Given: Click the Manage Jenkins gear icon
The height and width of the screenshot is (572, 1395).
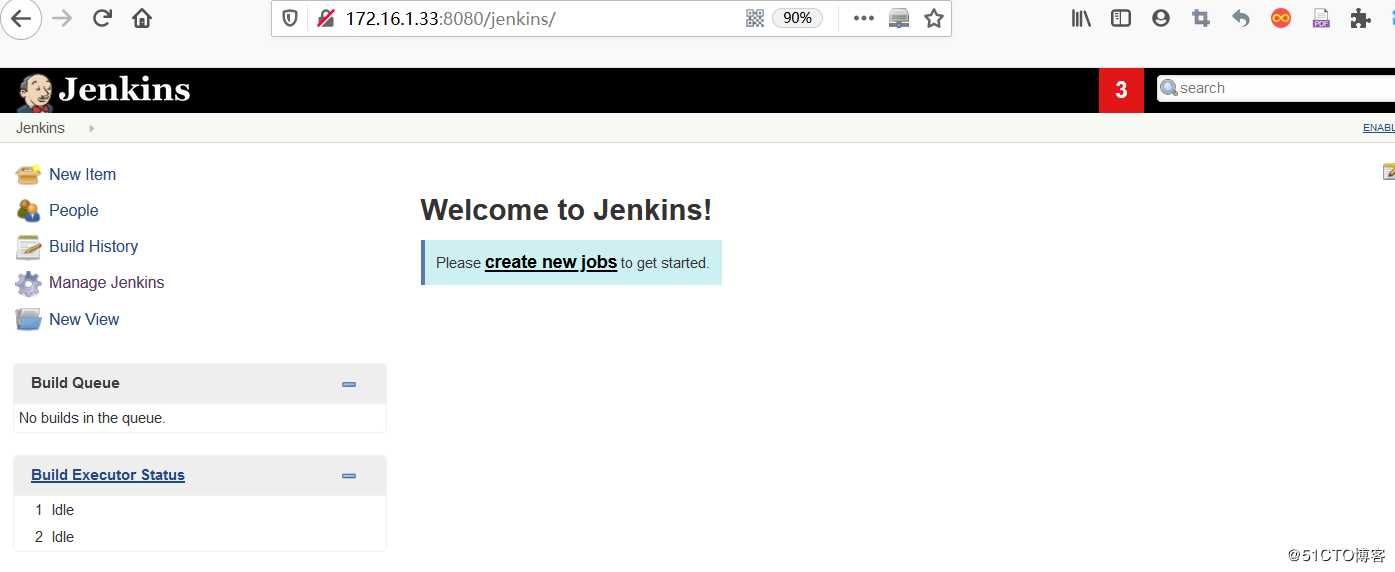Looking at the screenshot, I should pyautogui.click(x=28, y=283).
